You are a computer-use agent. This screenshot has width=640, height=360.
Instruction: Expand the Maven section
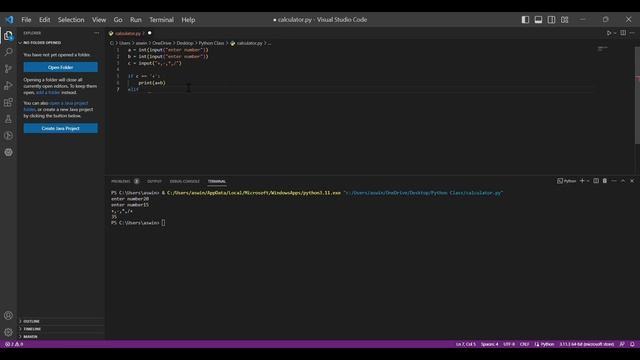pos(61,337)
